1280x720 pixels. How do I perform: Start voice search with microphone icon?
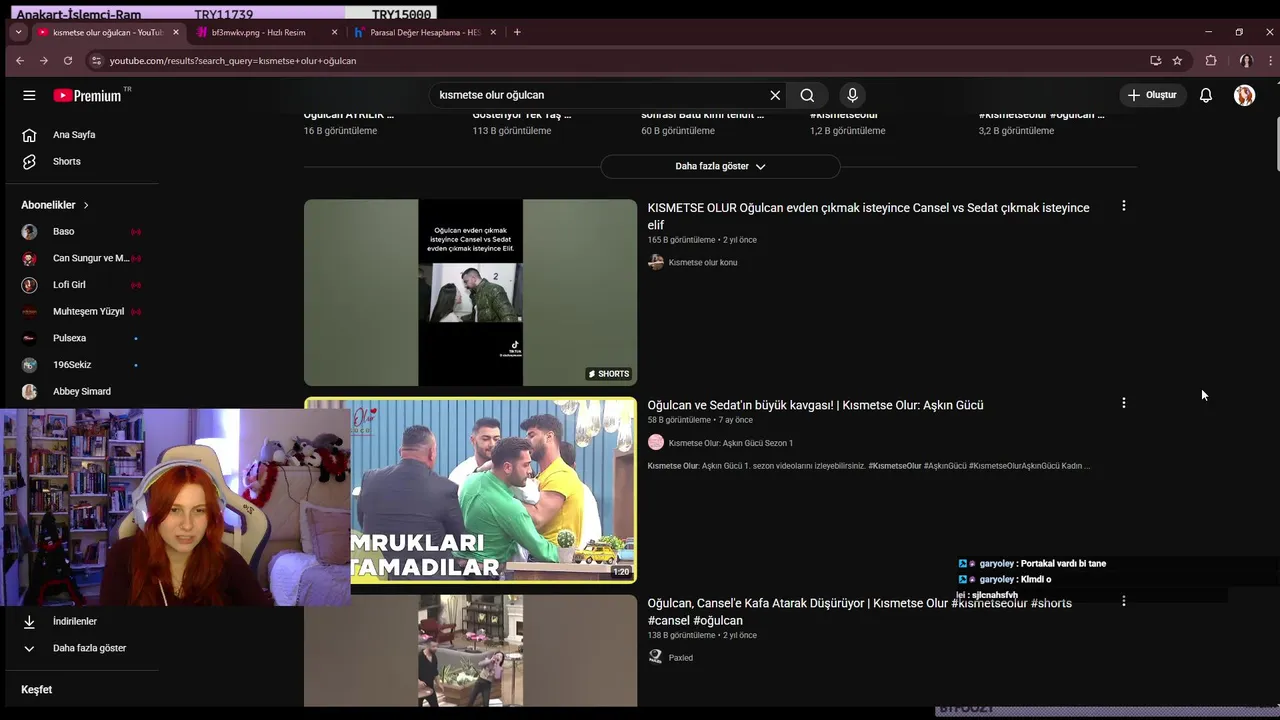pyautogui.click(x=852, y=95)
